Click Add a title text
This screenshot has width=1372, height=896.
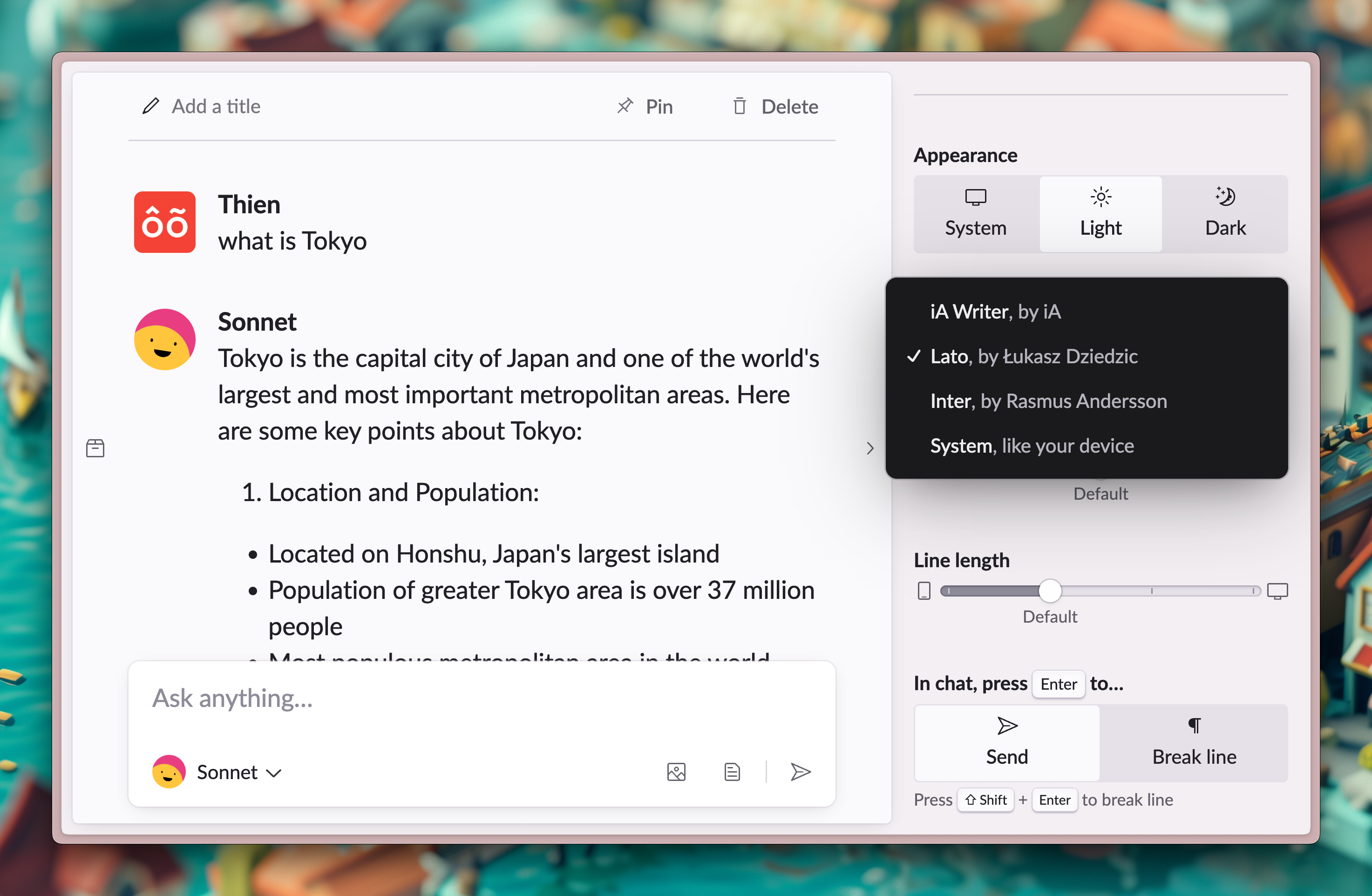(216, 107)
